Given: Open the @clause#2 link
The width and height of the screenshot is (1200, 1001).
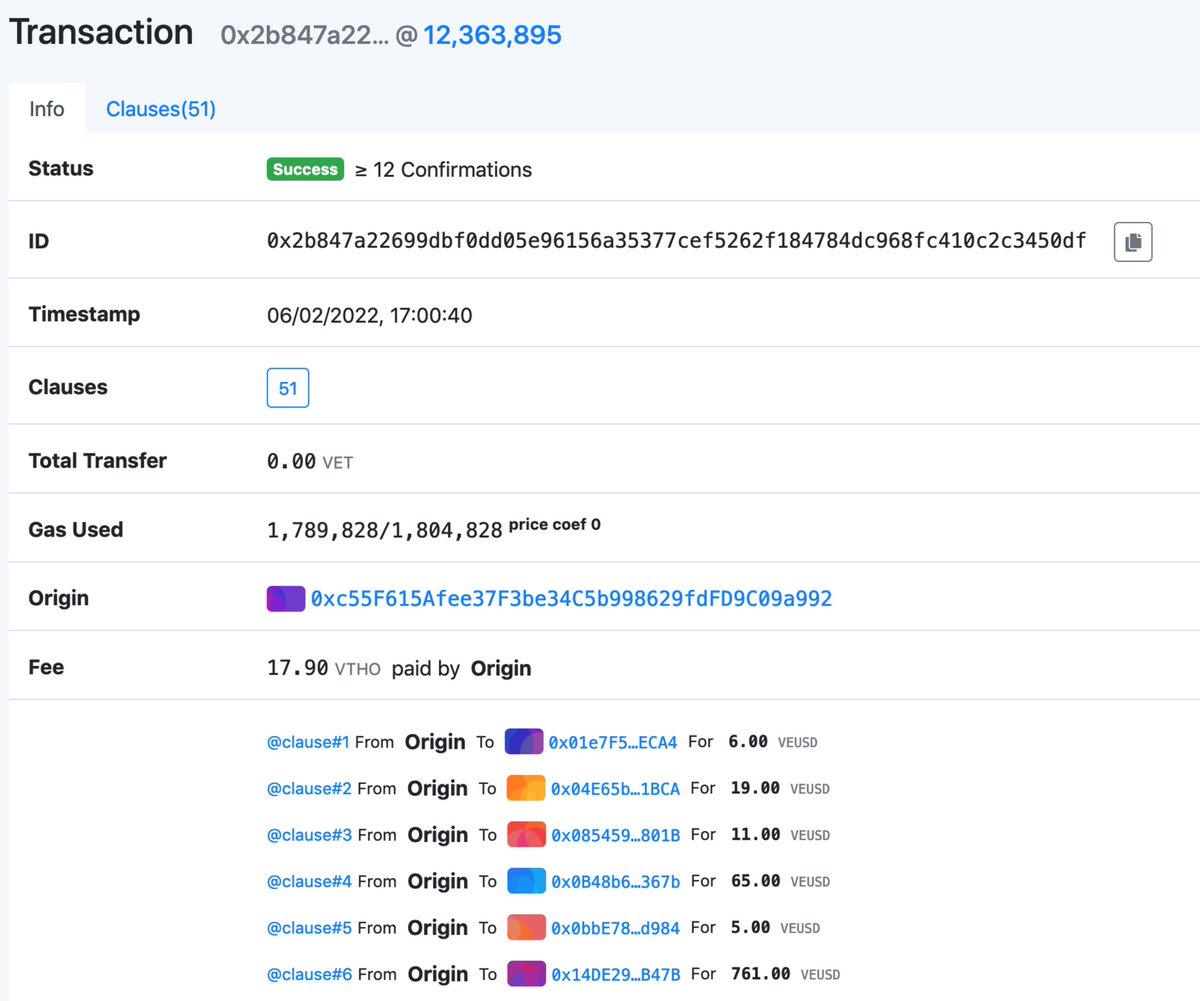Looking at the screenshot, I should (309, 788).
